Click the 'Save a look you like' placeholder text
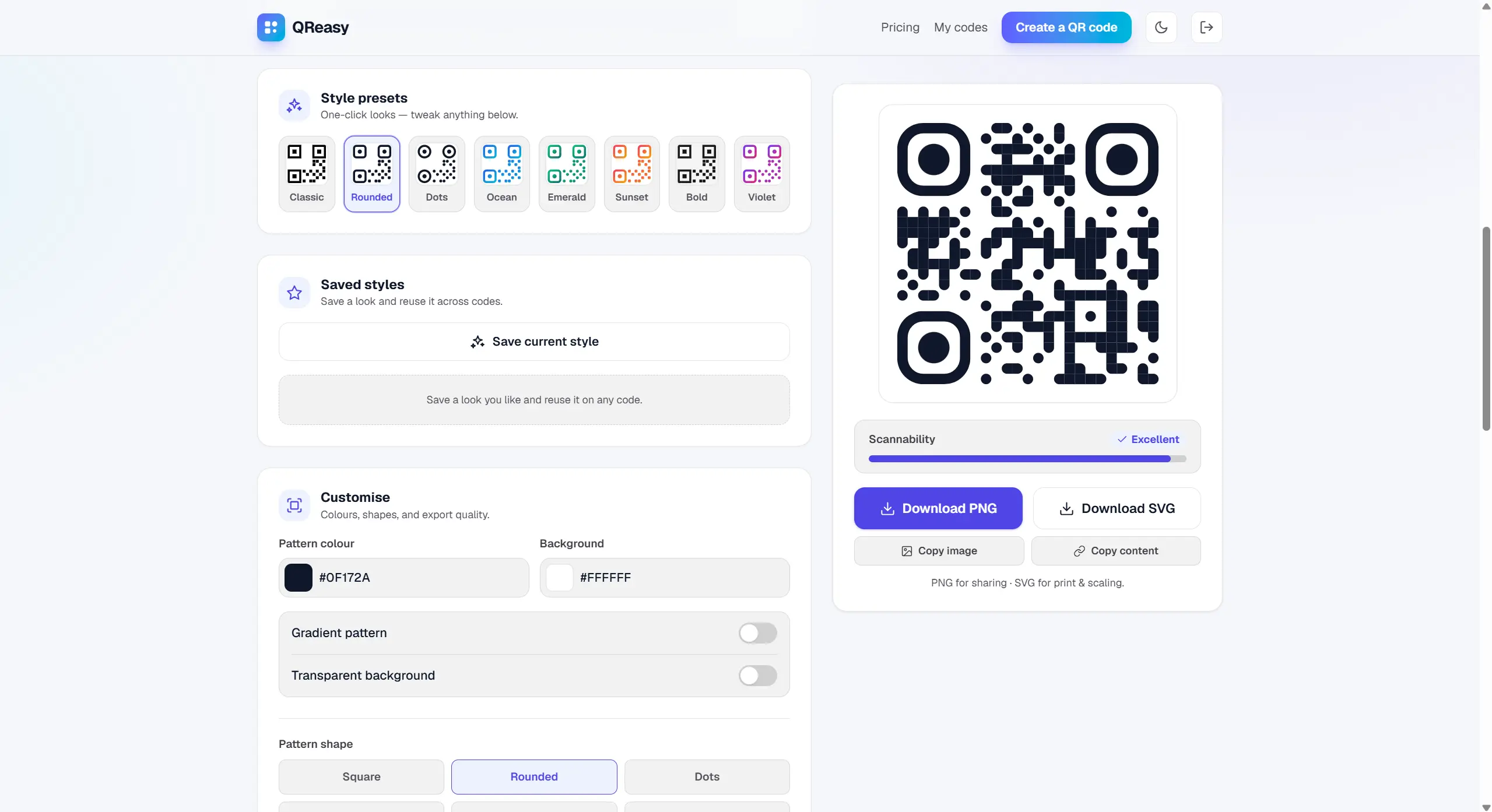1492x812 pixels. [x=534, y=400]
